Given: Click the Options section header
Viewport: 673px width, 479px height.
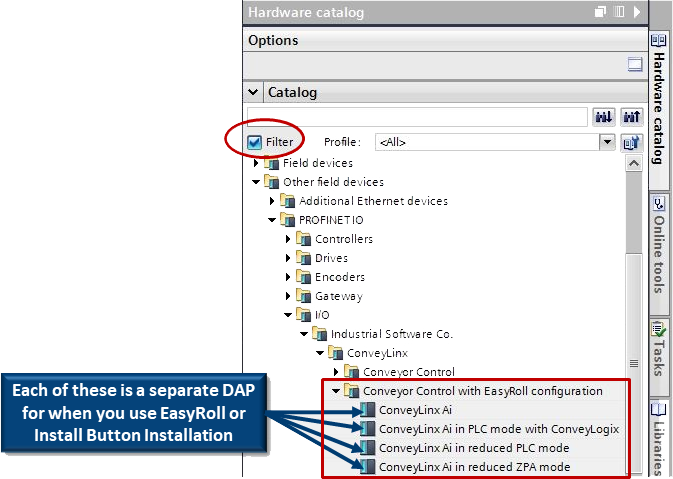Looking at the screenshot, I should [446, 40].
